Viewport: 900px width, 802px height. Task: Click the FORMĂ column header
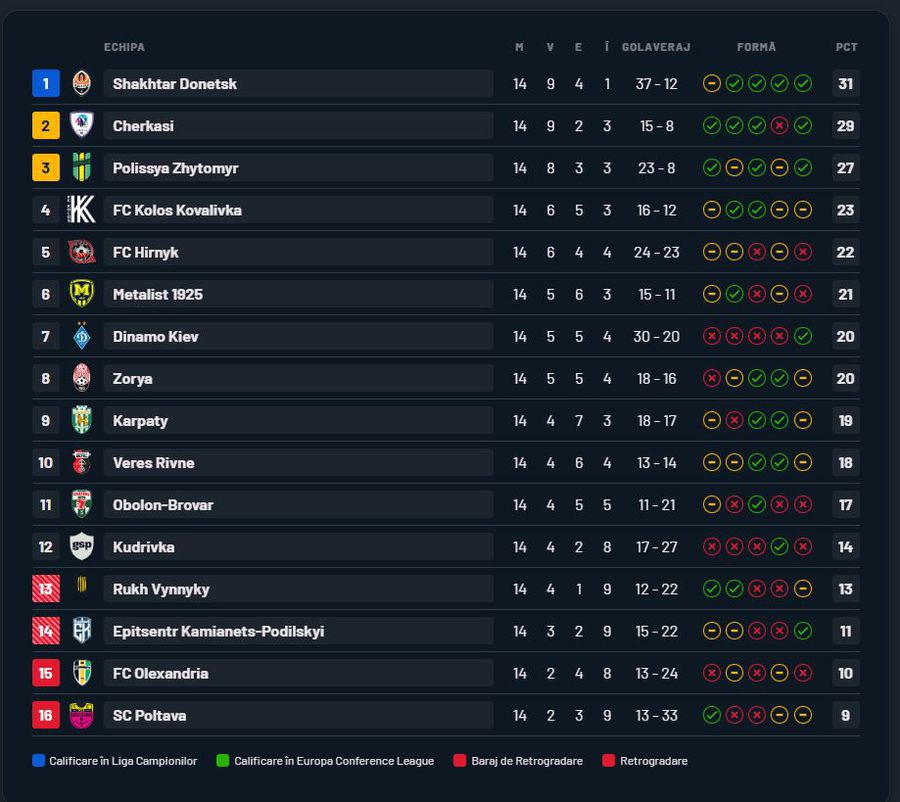(756, 47)
